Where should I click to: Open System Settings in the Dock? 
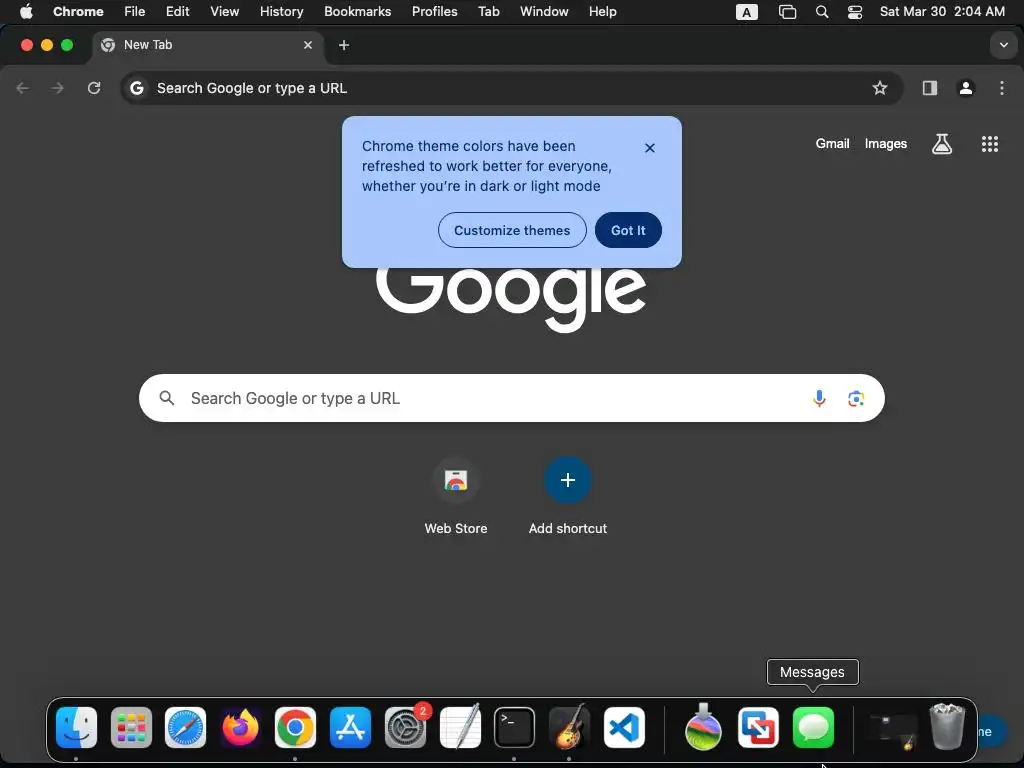[405, 728]
